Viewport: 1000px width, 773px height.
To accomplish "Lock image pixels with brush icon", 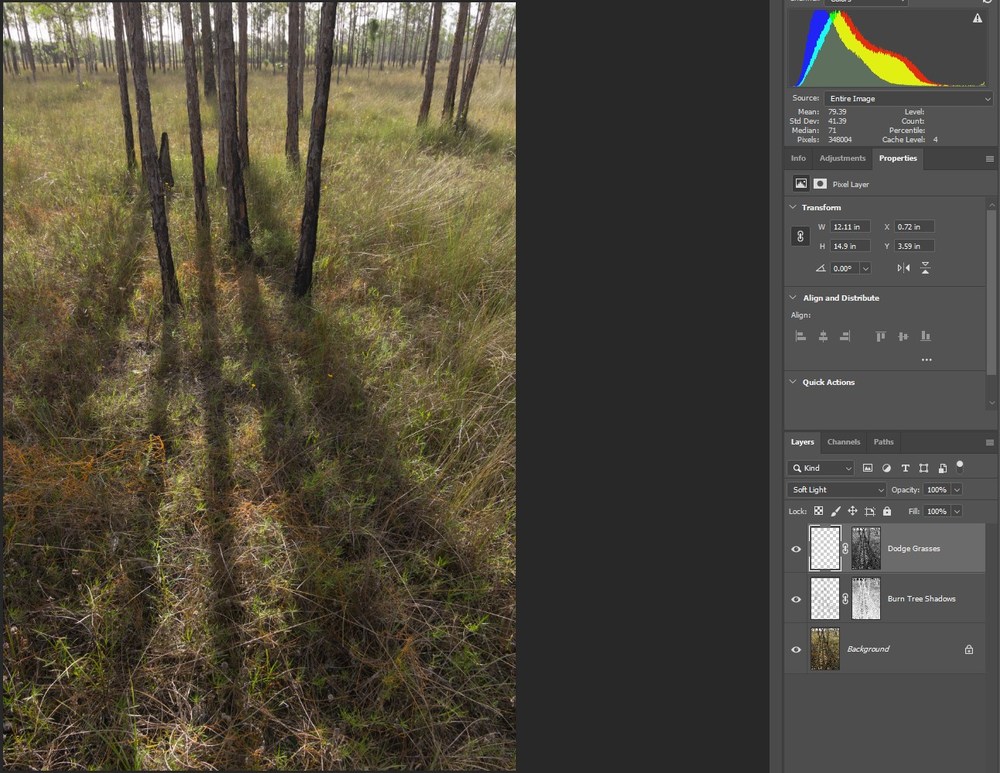I will coord(835,511).
